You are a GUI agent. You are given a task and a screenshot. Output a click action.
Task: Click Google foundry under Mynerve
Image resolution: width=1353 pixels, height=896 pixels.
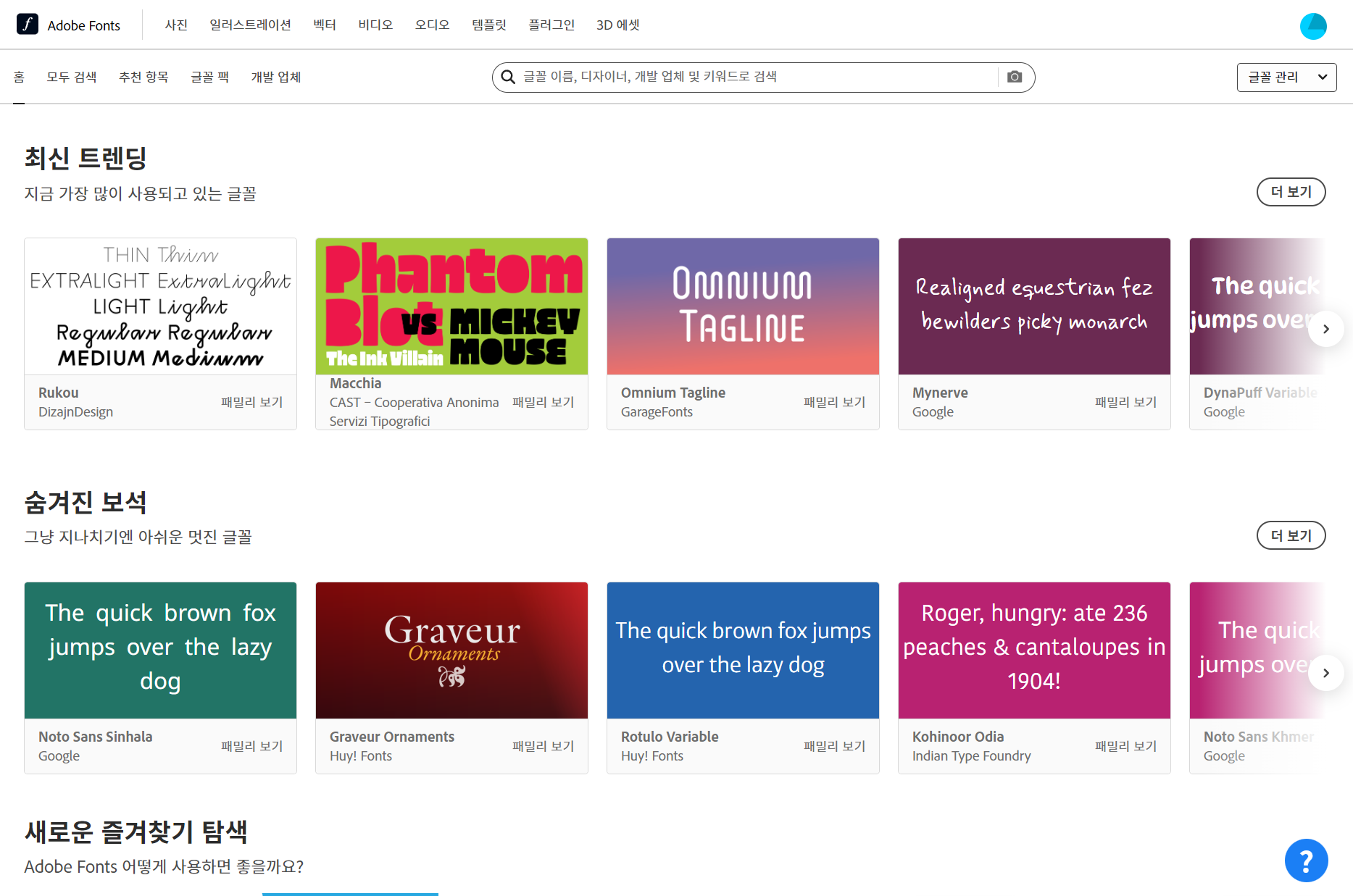(x=933, y=411)
